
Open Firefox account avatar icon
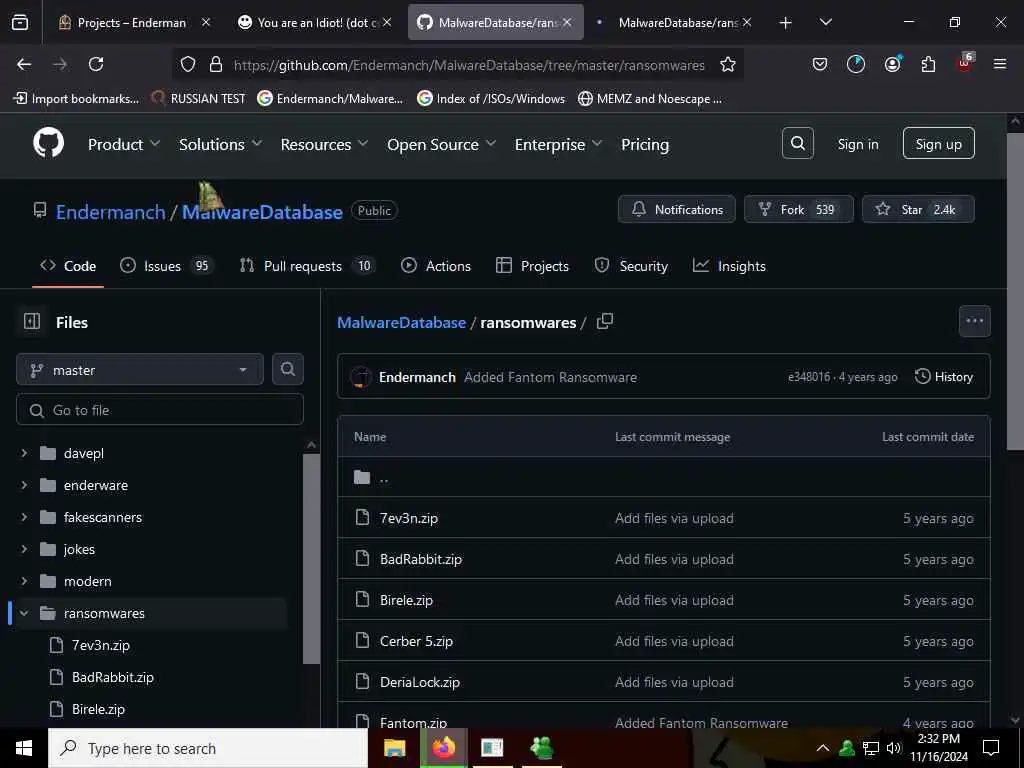(x=892, y=64)
